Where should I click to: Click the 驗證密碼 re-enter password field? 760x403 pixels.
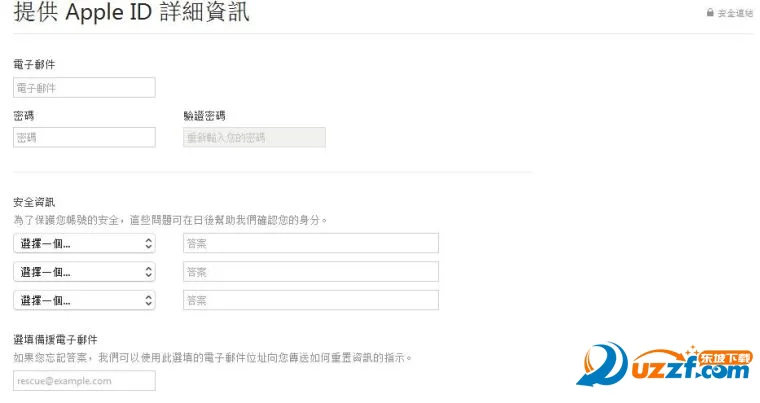pos(254,137)
